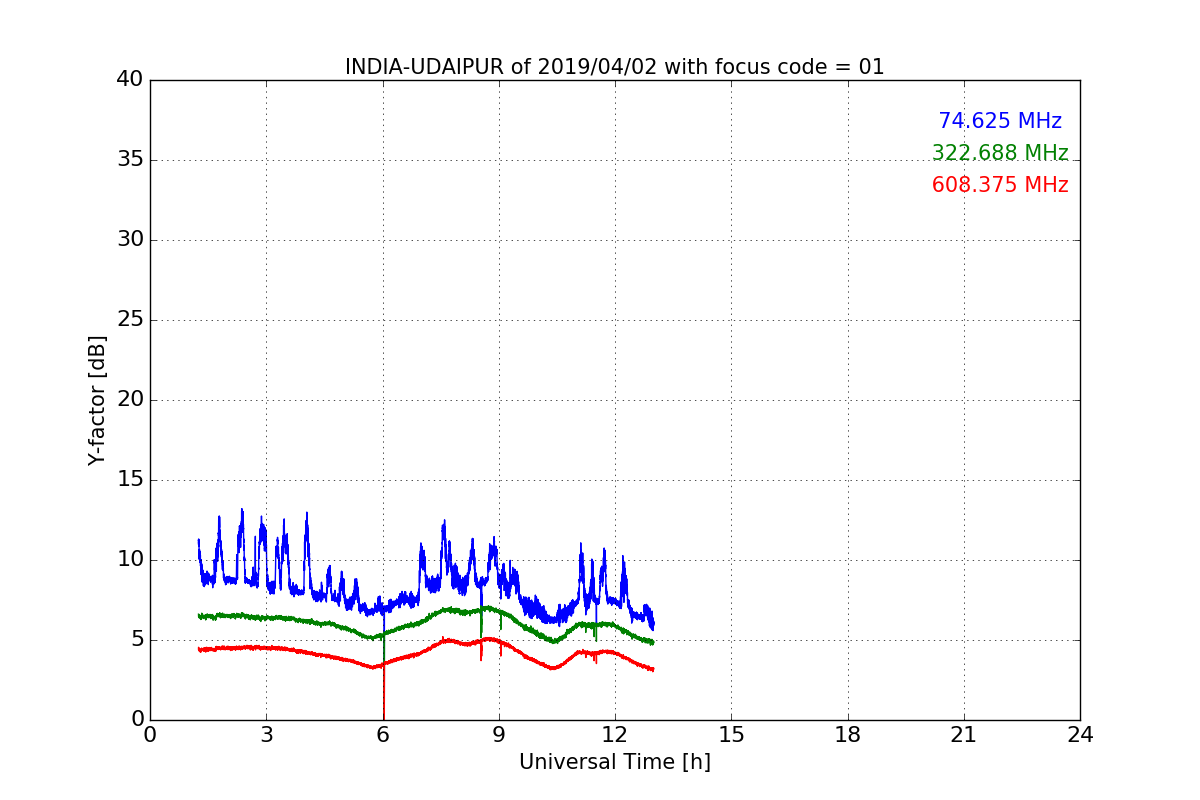Click y-axis tick label 5
Screen dimensions: 1200x800
pyautogui.click(x=136, y=640)
